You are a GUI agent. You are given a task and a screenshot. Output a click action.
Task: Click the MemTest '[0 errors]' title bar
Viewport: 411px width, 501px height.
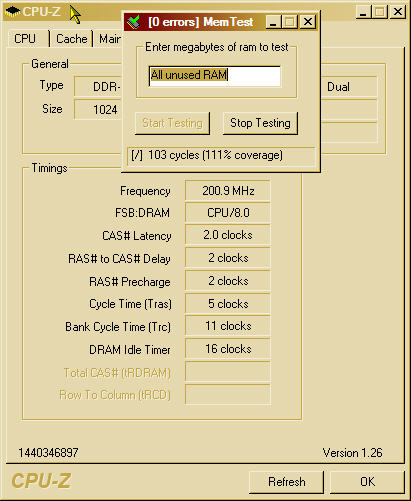pos(200,22)
